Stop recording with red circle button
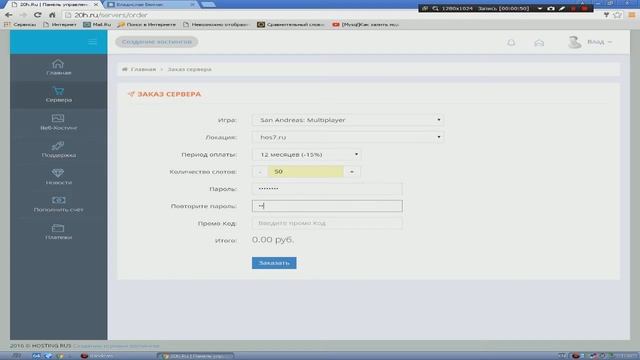640x360 pixels. pos(584,8)
